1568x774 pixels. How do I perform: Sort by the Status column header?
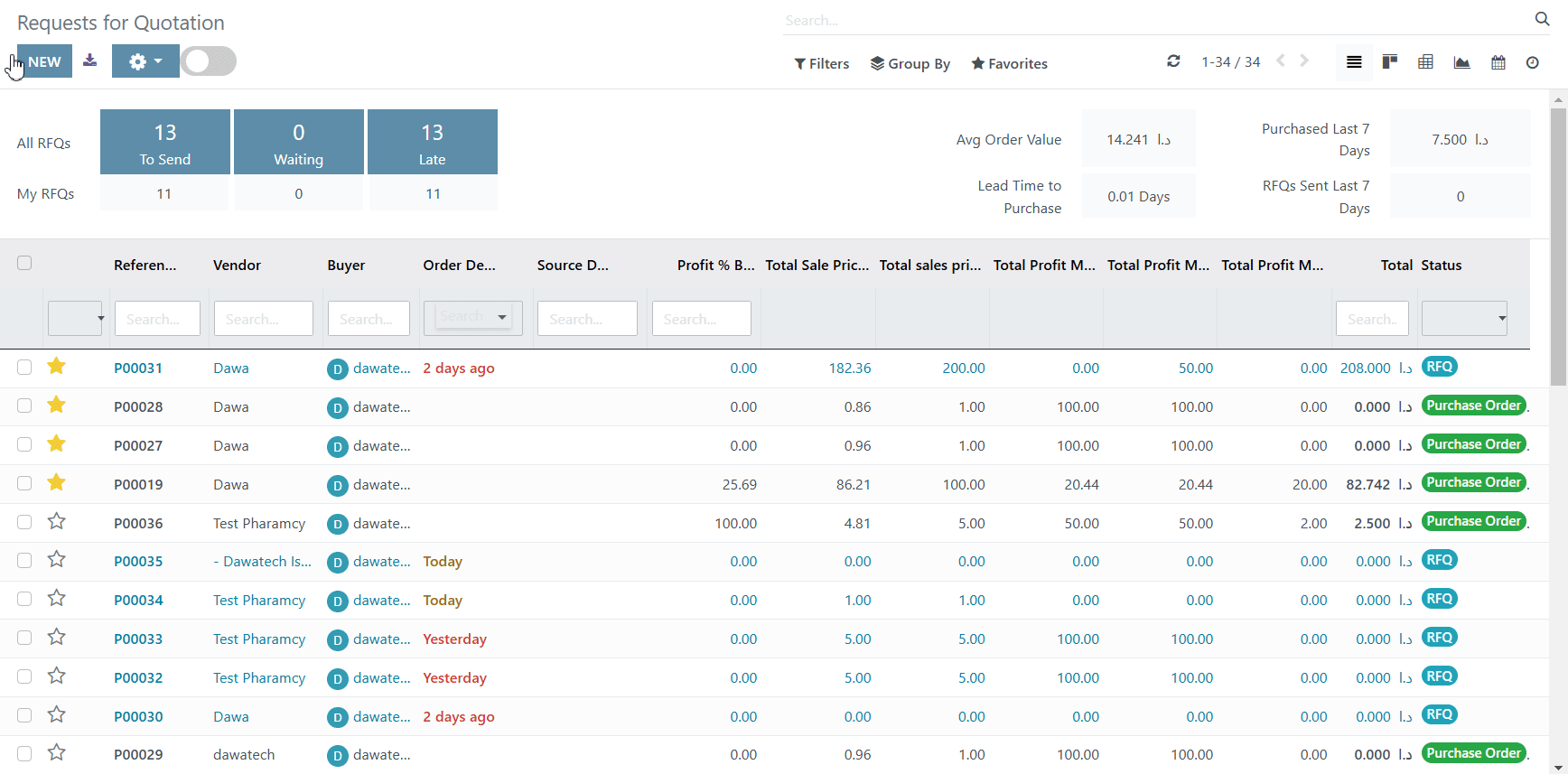(1441, 265)
